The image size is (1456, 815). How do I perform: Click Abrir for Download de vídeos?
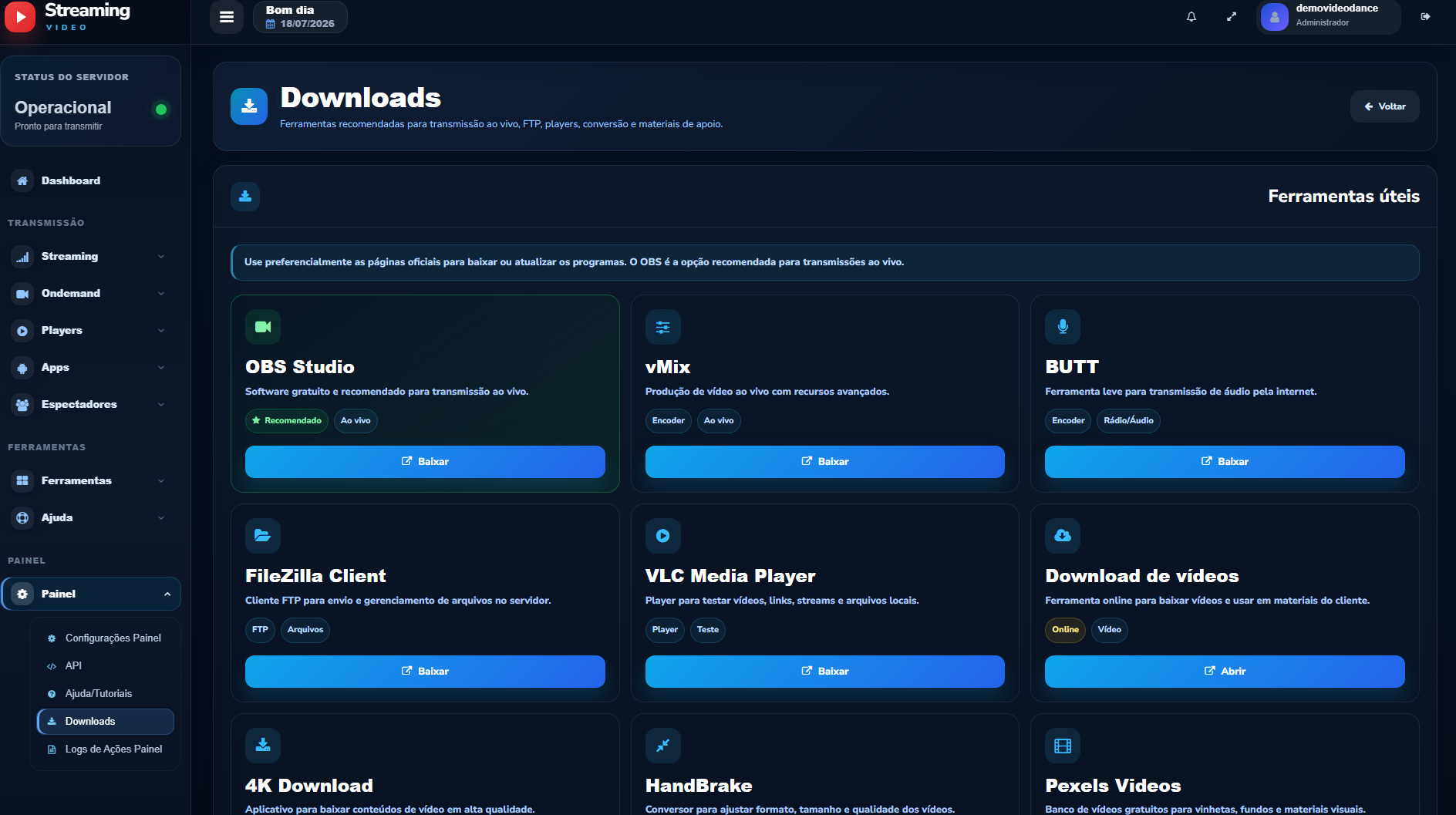coord(1225,671)
